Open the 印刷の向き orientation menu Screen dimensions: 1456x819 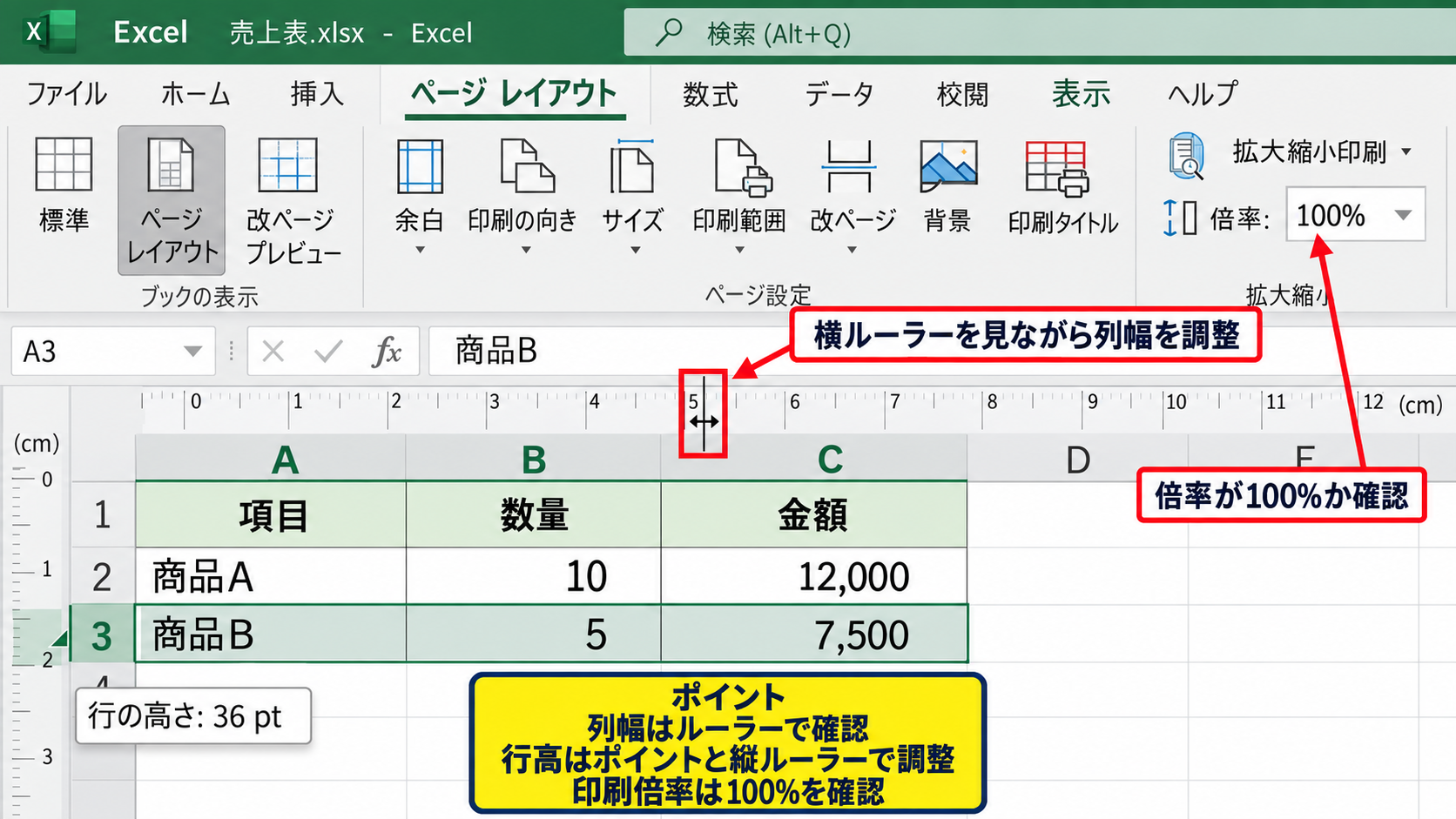522,197
